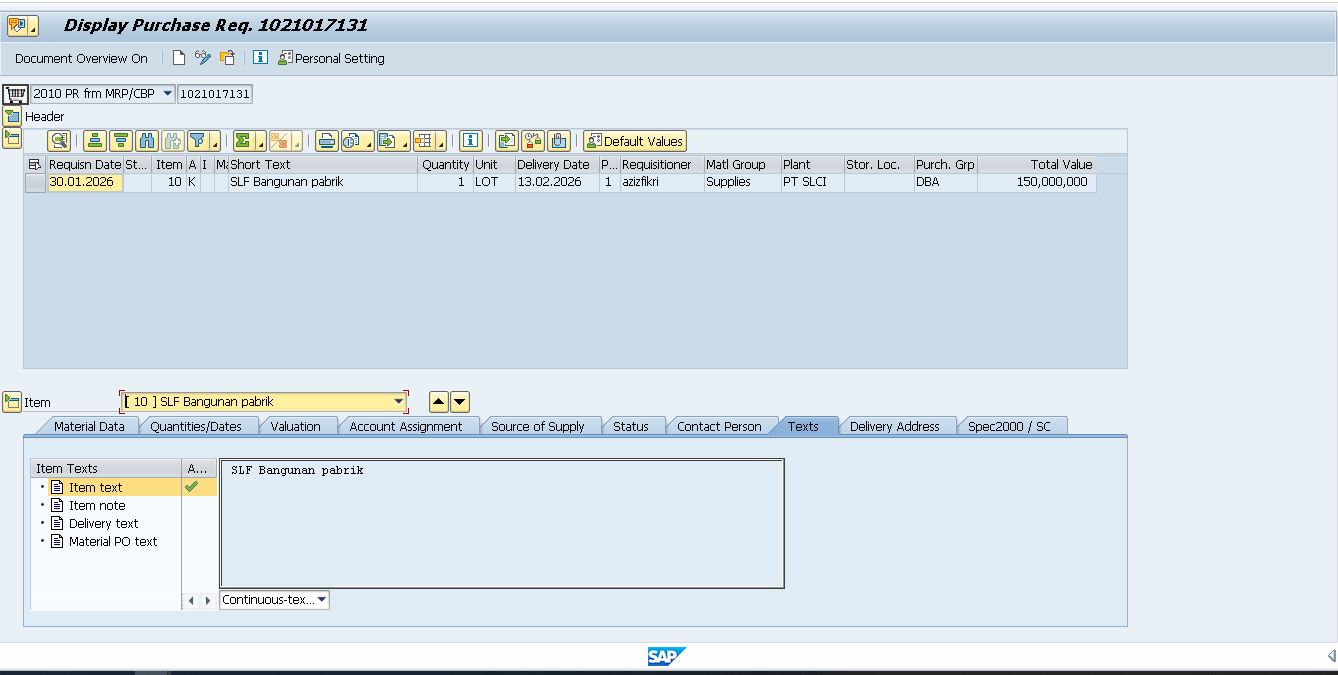
Task: Open the Find binoculars tool
Action: click(x=147, y=141)
